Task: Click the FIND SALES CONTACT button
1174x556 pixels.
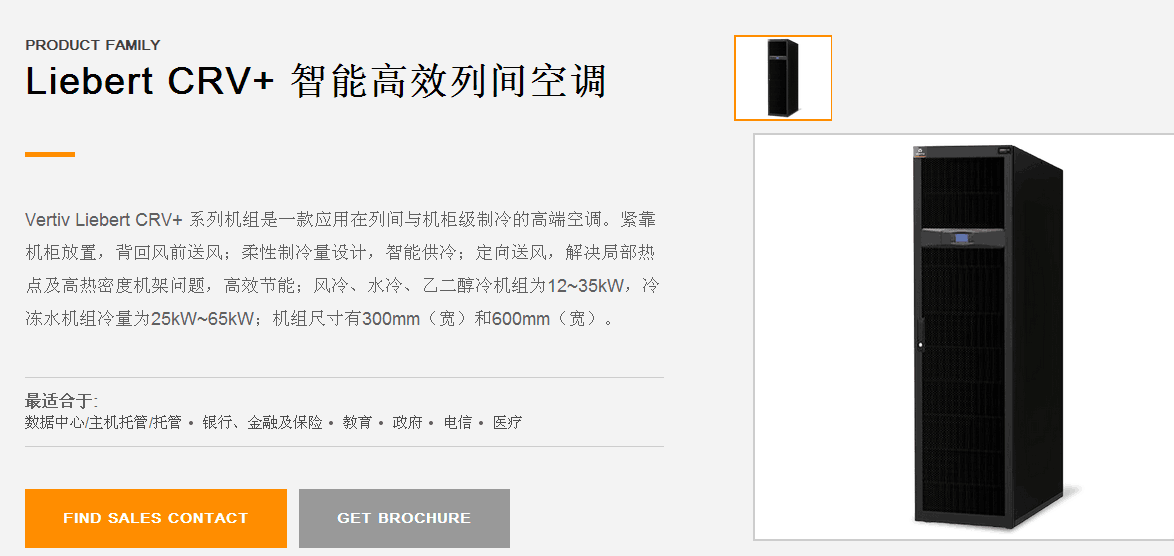Action: (156, 518)
